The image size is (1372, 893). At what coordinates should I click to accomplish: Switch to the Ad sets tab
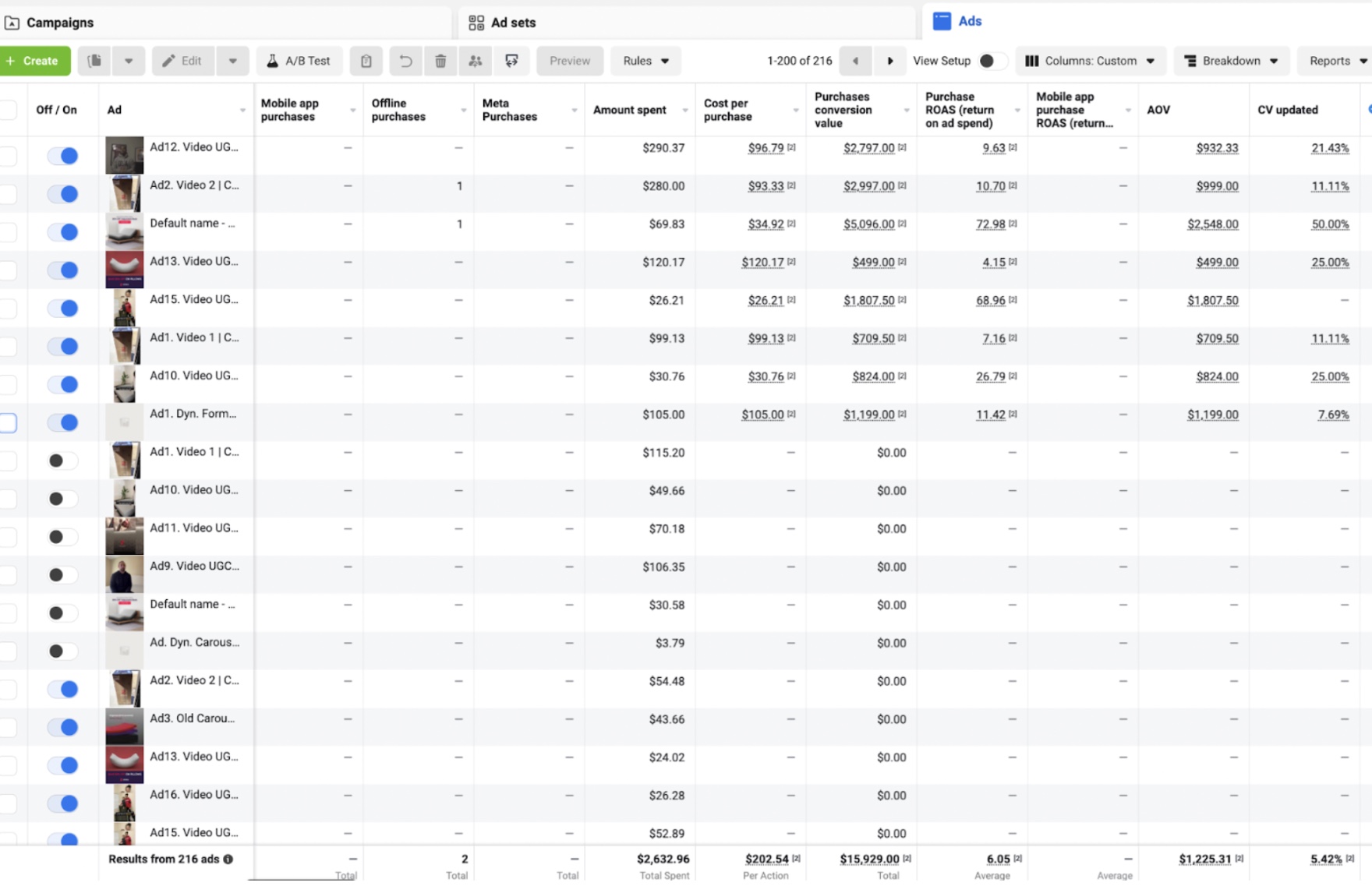(x=513, y=23)
